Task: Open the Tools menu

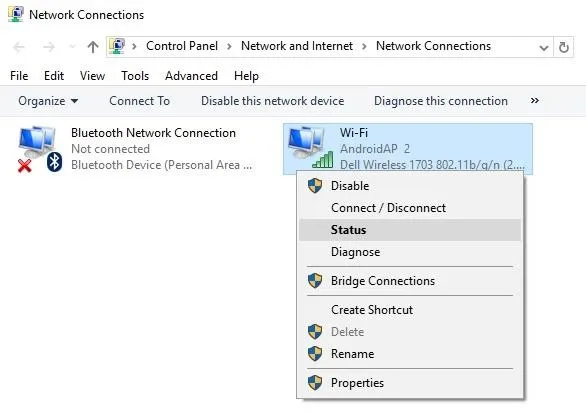Action: pos(135,76)
